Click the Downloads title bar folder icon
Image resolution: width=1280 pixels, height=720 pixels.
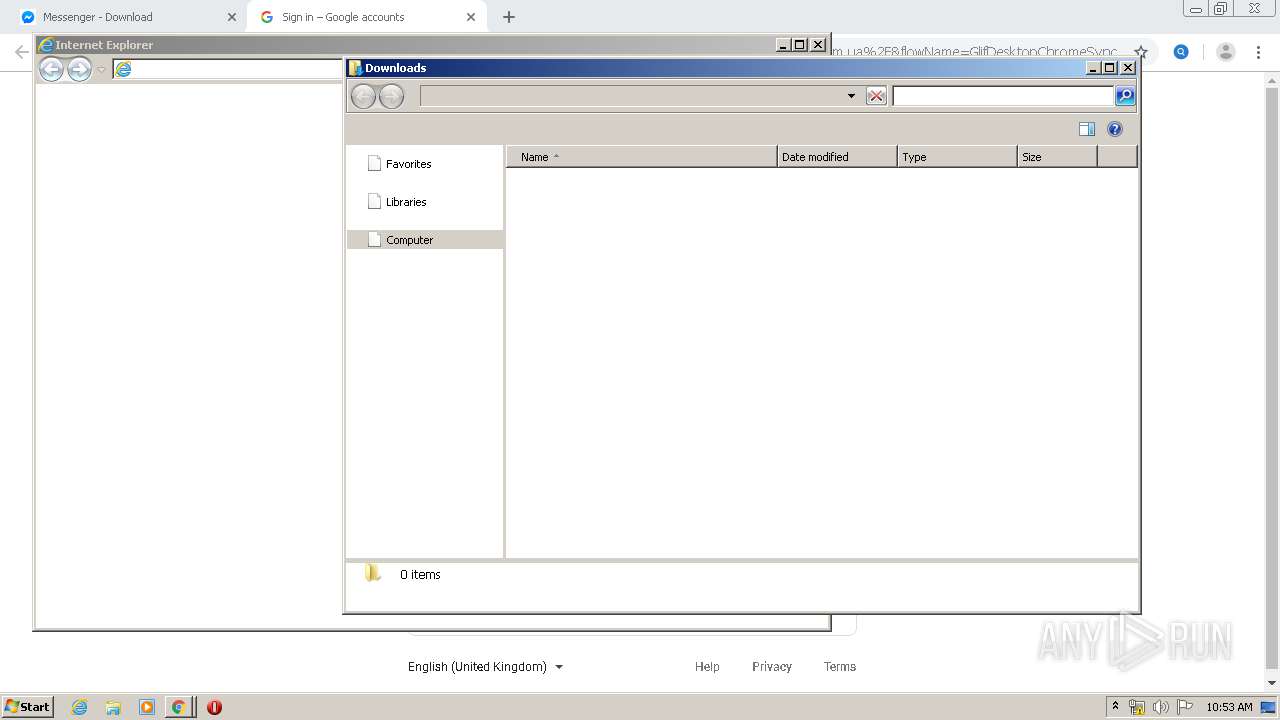[x=355, y=68]
